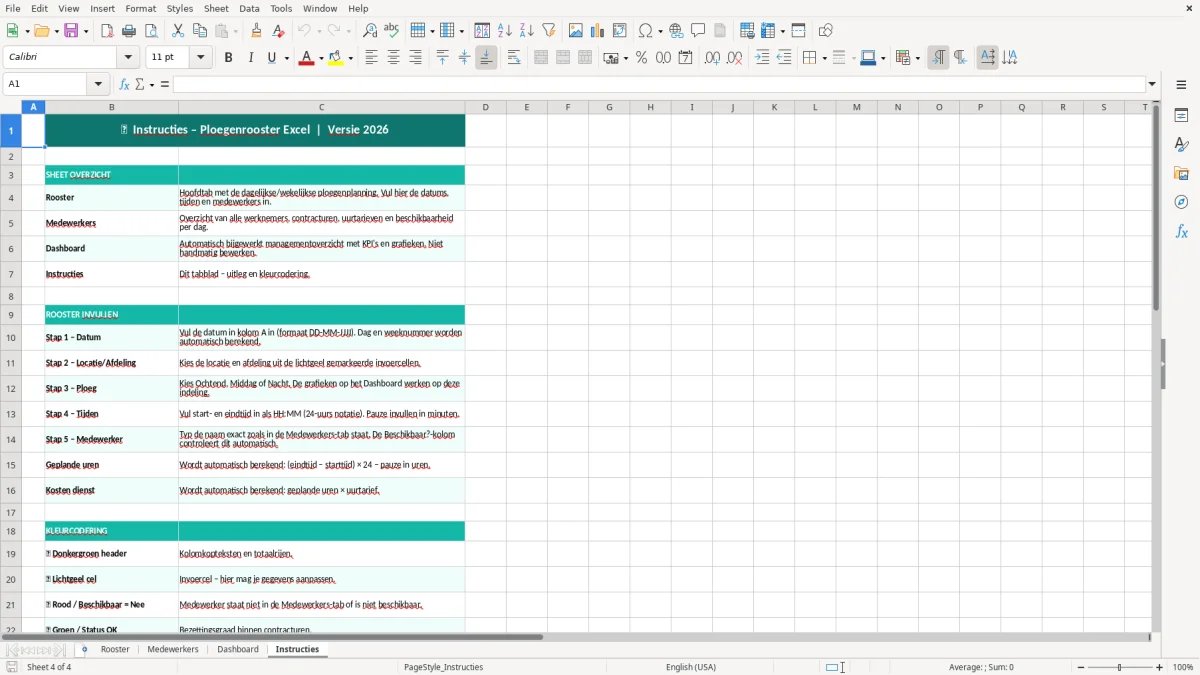1200x675 pixels.
Task: Insert an image via toolbar icon
Action: 576,31
